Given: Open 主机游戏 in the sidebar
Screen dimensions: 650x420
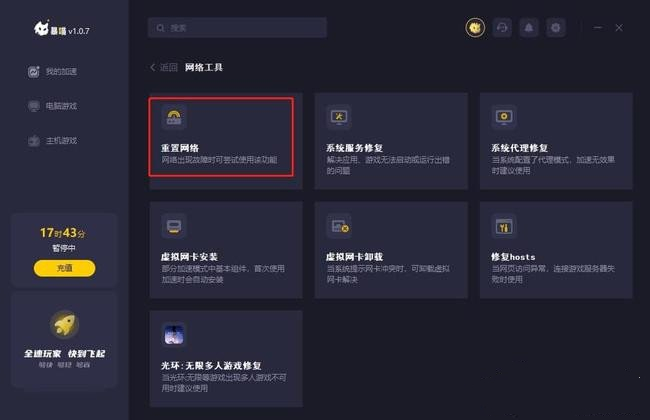Looking at the screenshot, I should [53, 141].
